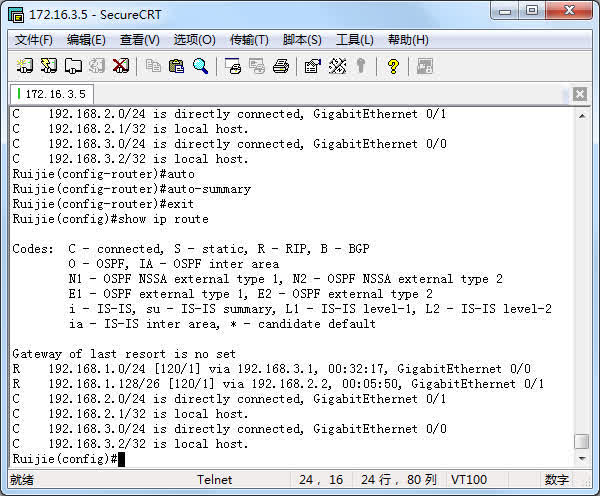Click the Find magnifier icon

pyautogui.click(x=201, y=66)
